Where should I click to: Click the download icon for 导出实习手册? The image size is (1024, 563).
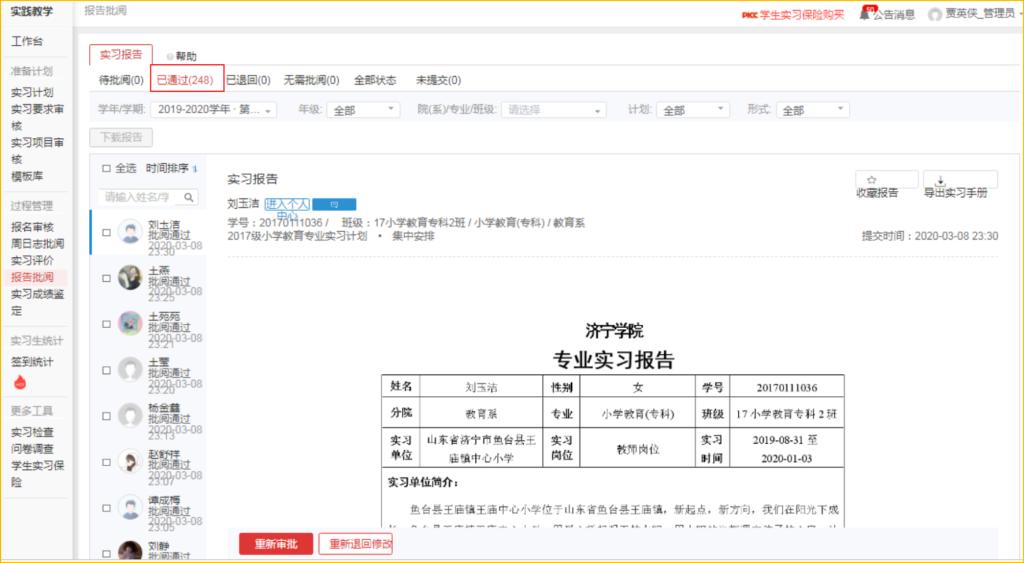tap(940, 180)
